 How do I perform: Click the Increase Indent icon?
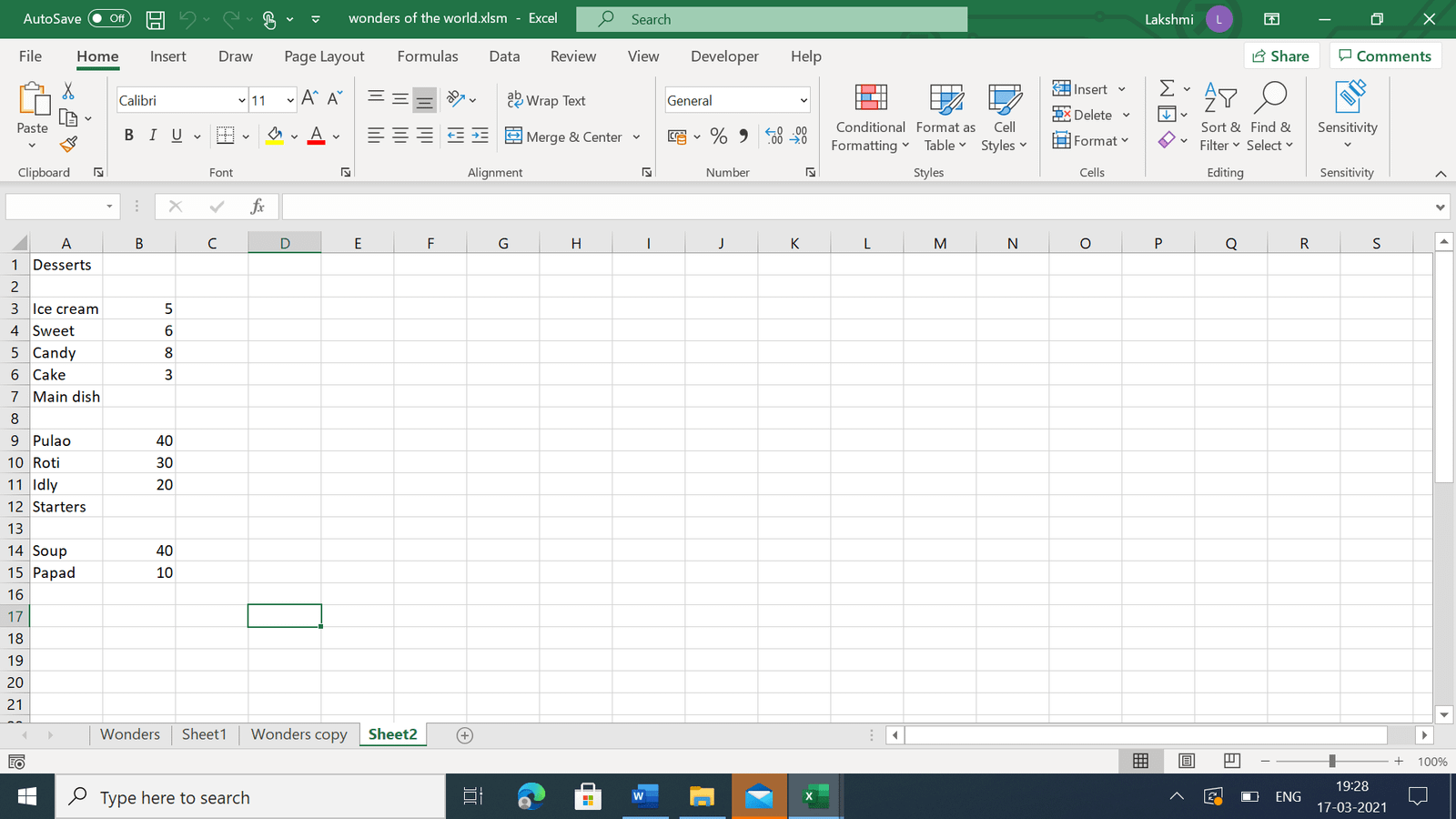point(480,136)
